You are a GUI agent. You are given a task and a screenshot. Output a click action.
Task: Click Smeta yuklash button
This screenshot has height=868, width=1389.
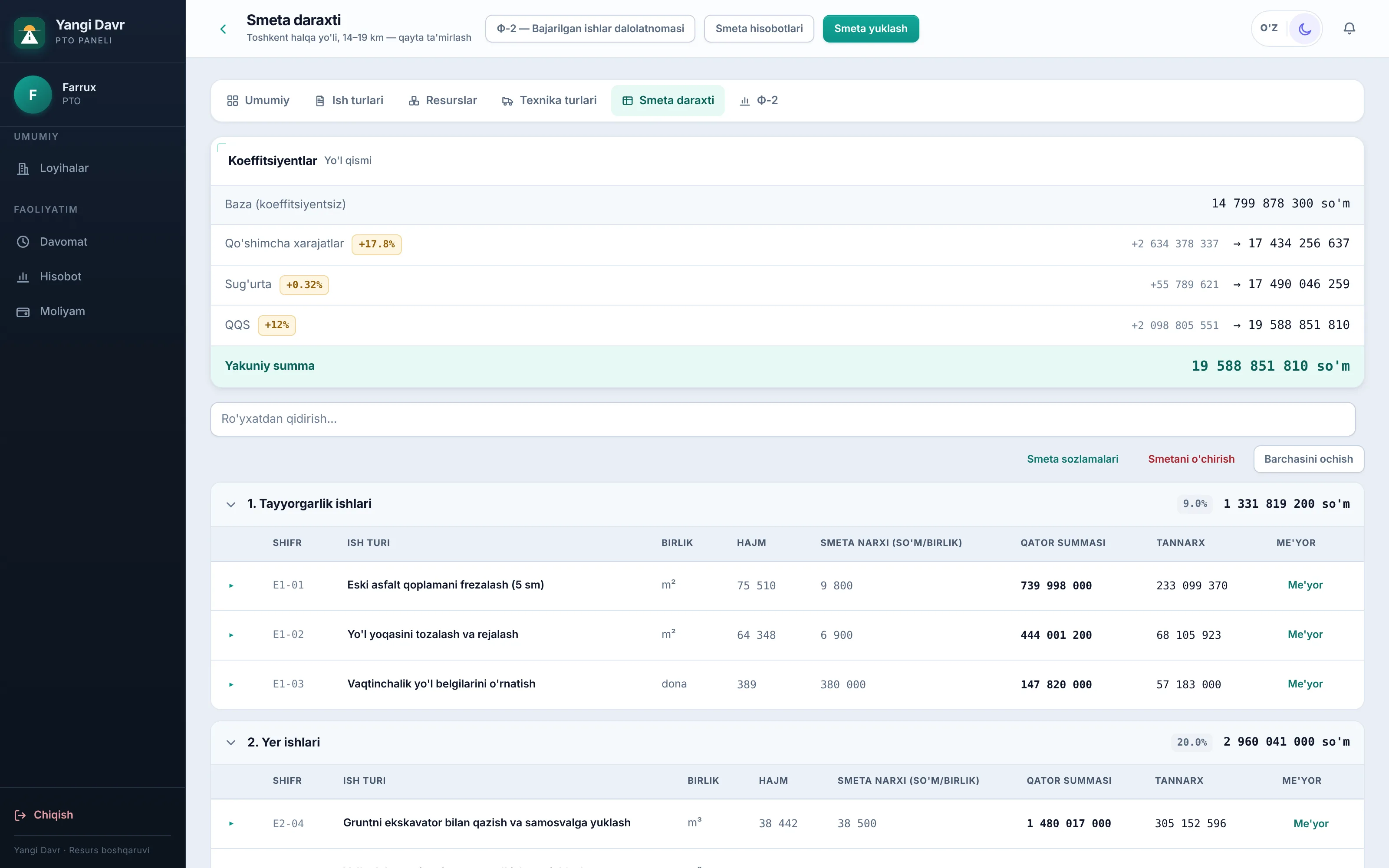[x=871, y=29]
